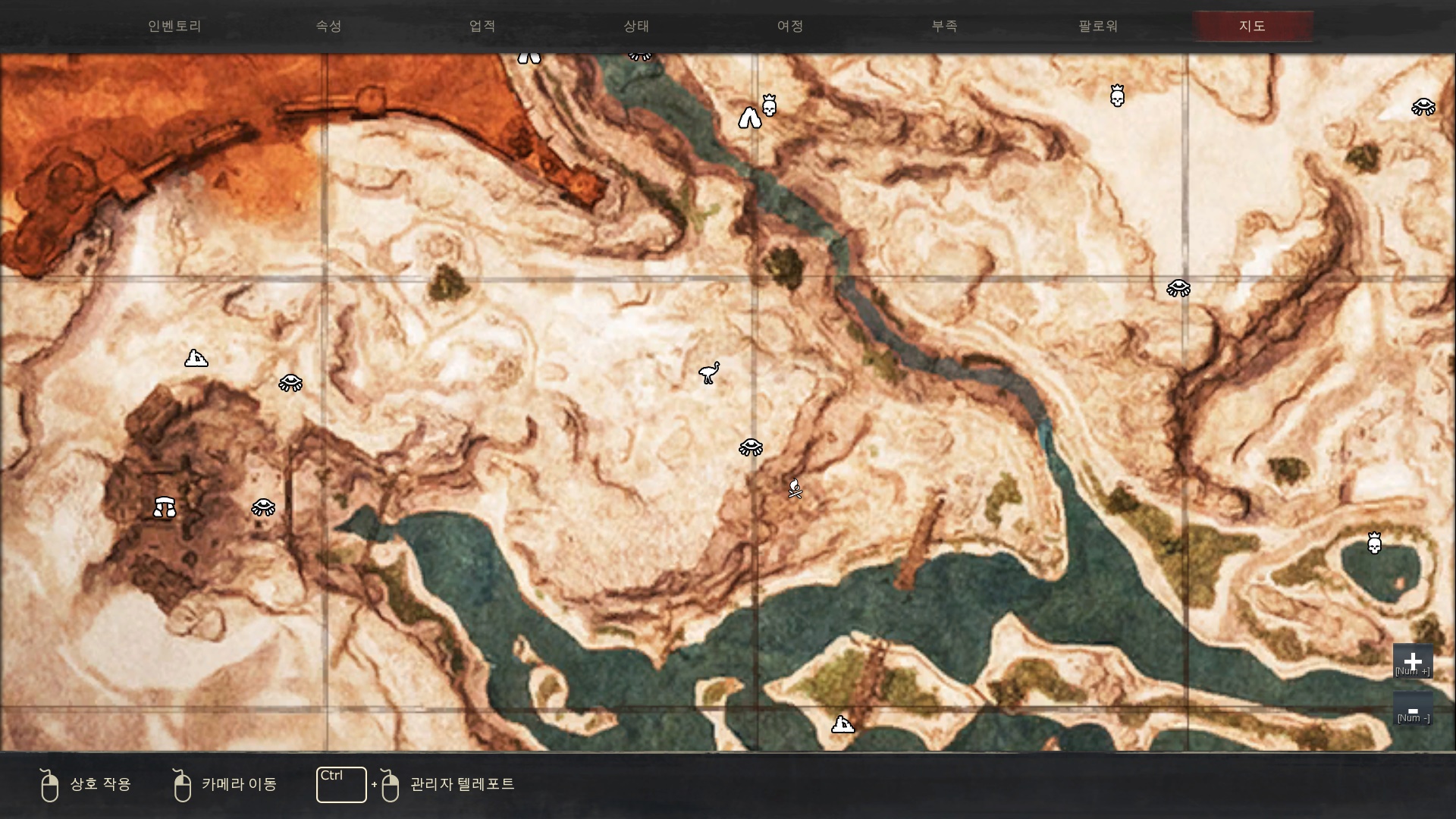Click the crowned skull marker beside the tent icon
Image resolution: width=1456 pixels, height=819 pixels.
pyautogui.click(x=769, y=105)
